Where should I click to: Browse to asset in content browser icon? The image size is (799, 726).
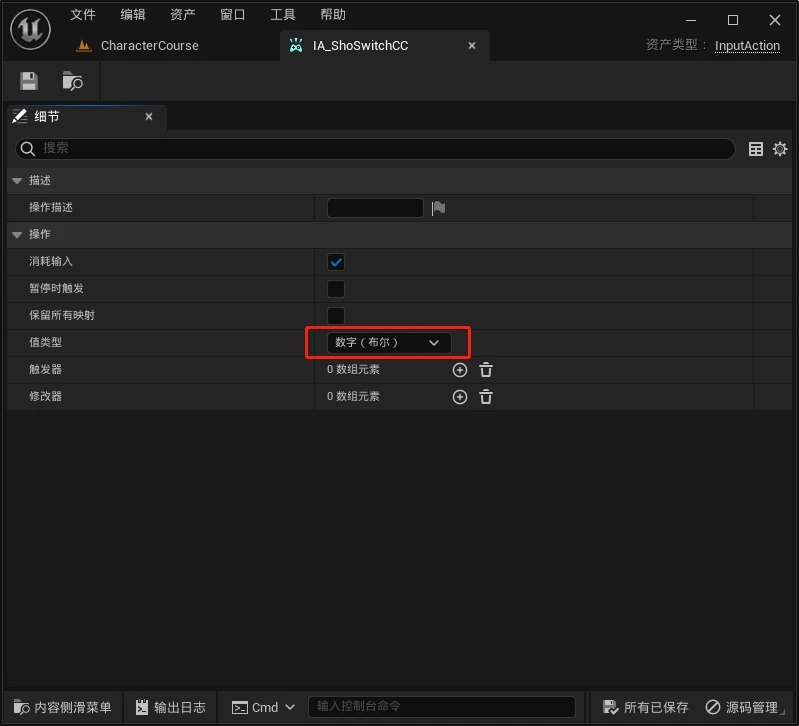(72, 81)
